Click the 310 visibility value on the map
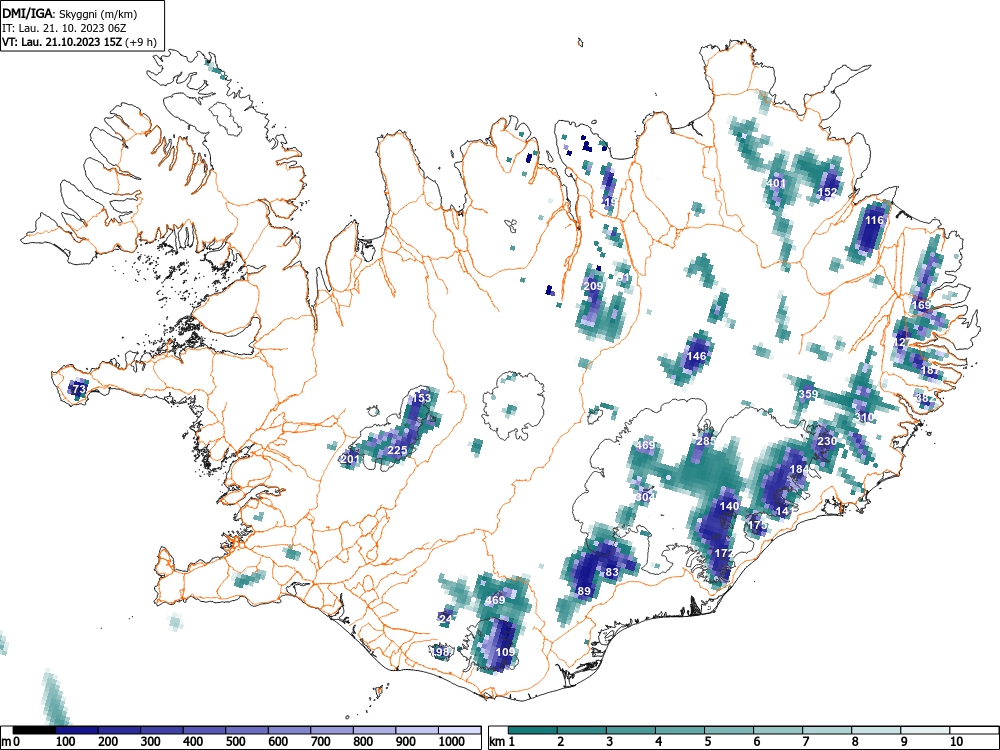This screenshot has height=750, width=1000. point(865,417)
